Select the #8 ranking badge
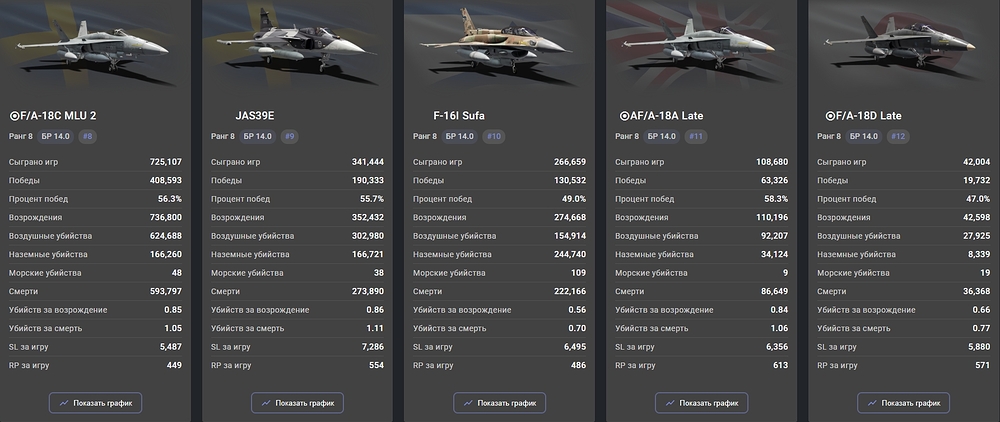The height and width of the screenshot is (422, 1000). tap(88, 136)
